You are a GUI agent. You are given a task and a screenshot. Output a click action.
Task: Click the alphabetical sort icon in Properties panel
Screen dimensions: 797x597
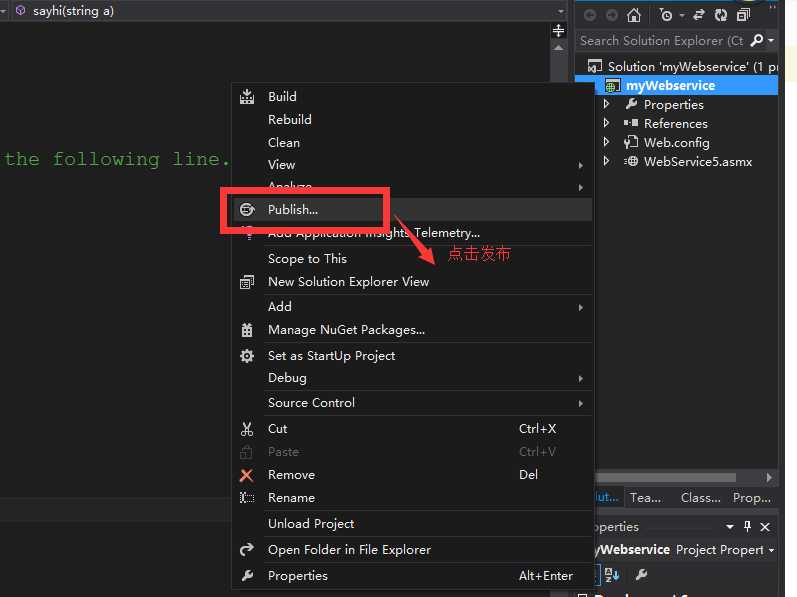pyautogui.click(x=612, y=575)
